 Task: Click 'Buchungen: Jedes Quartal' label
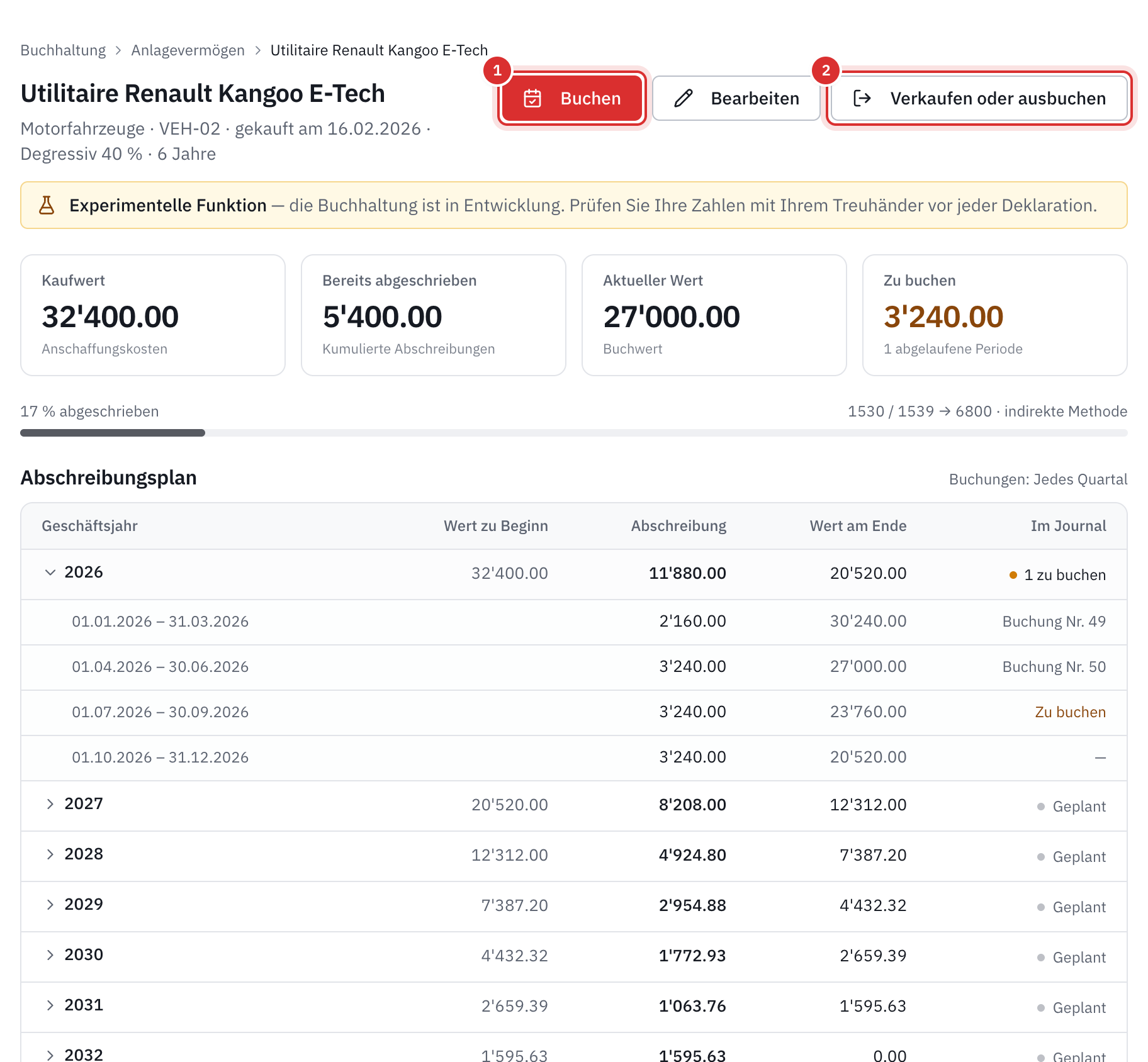[1038, 479]
